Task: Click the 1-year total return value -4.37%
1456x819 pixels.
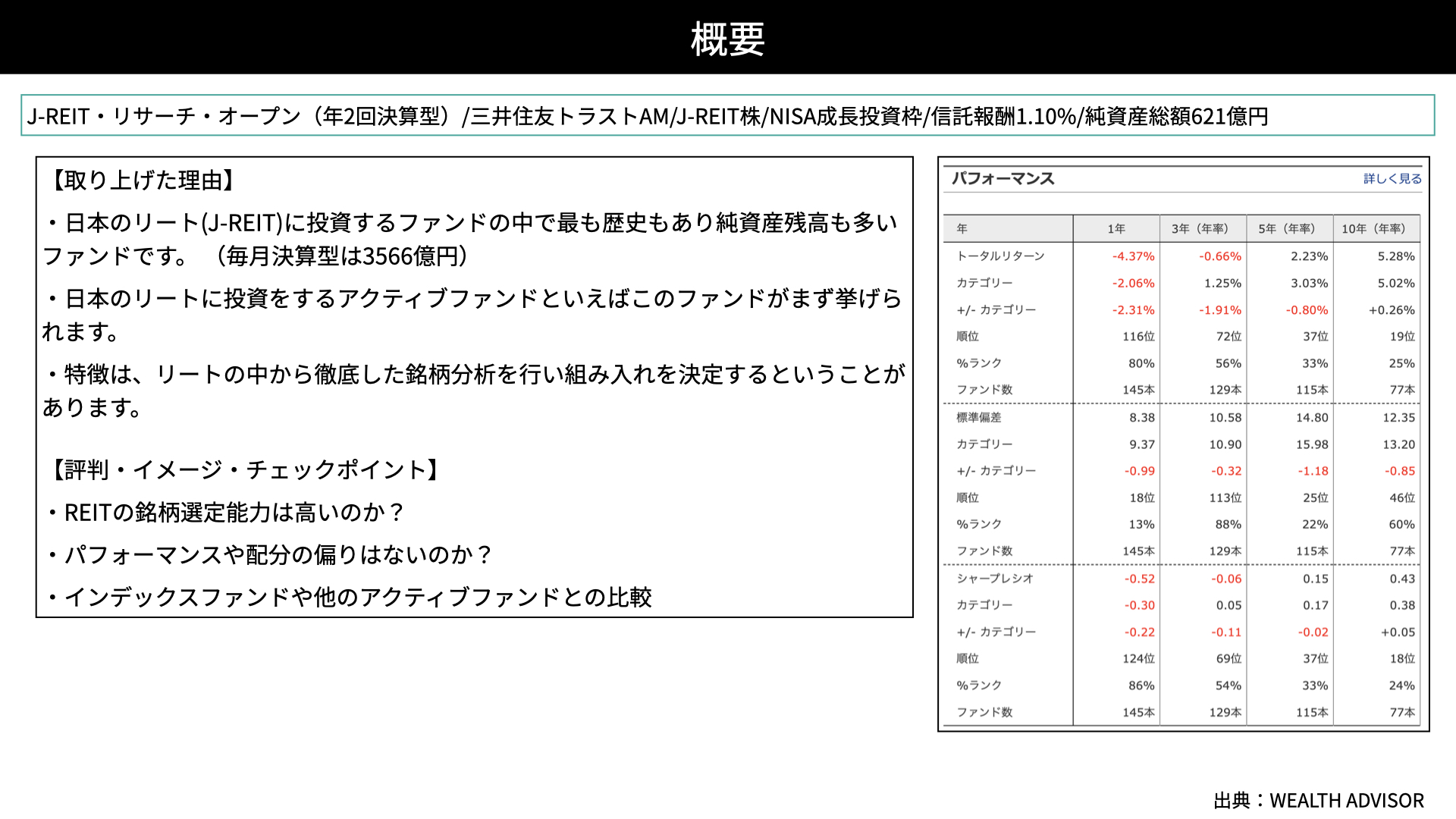Action: [x=1133, y=256]
